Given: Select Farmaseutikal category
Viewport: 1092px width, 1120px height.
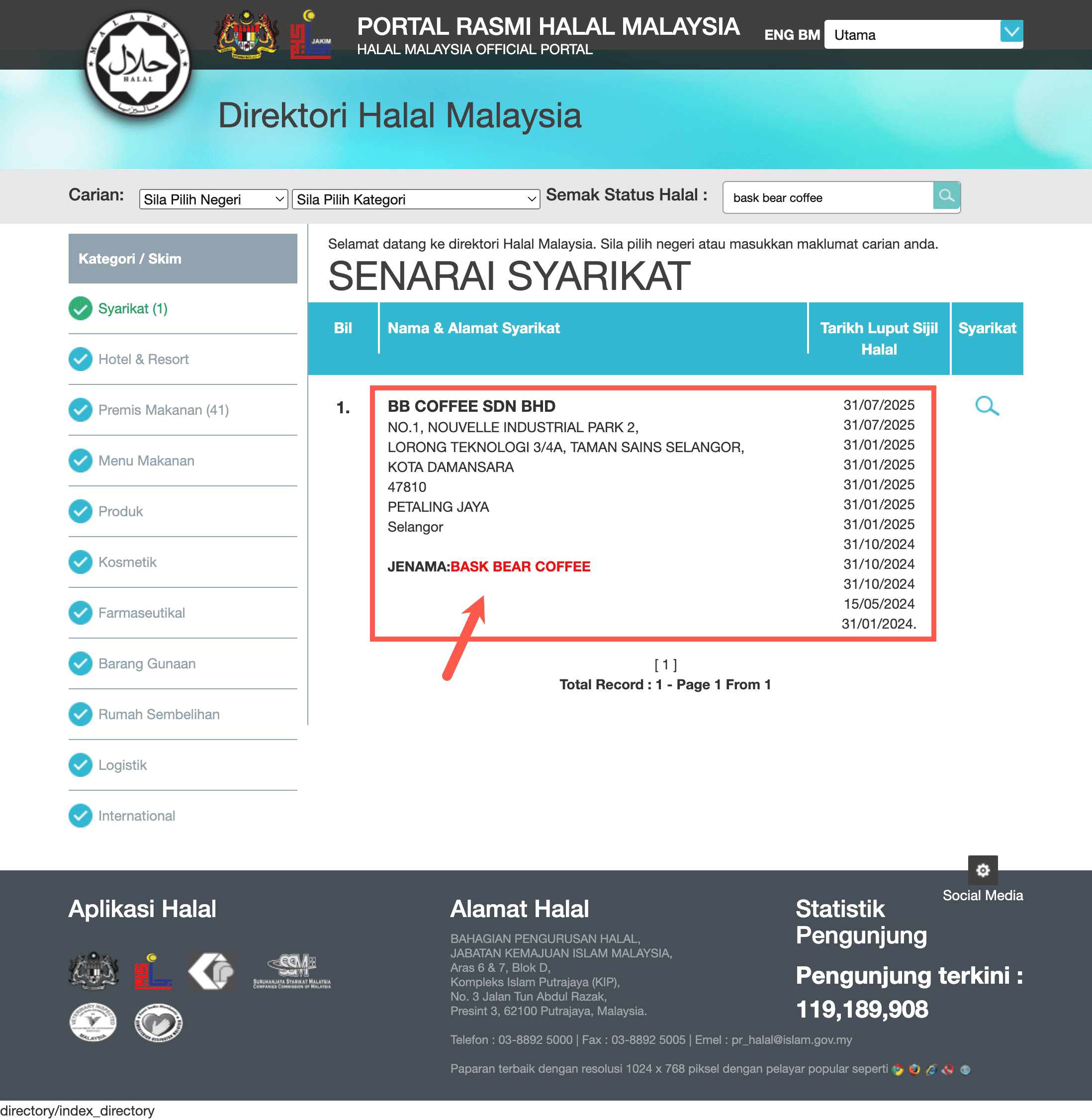Looking at the screenshot, I should [x=142, y=613].
